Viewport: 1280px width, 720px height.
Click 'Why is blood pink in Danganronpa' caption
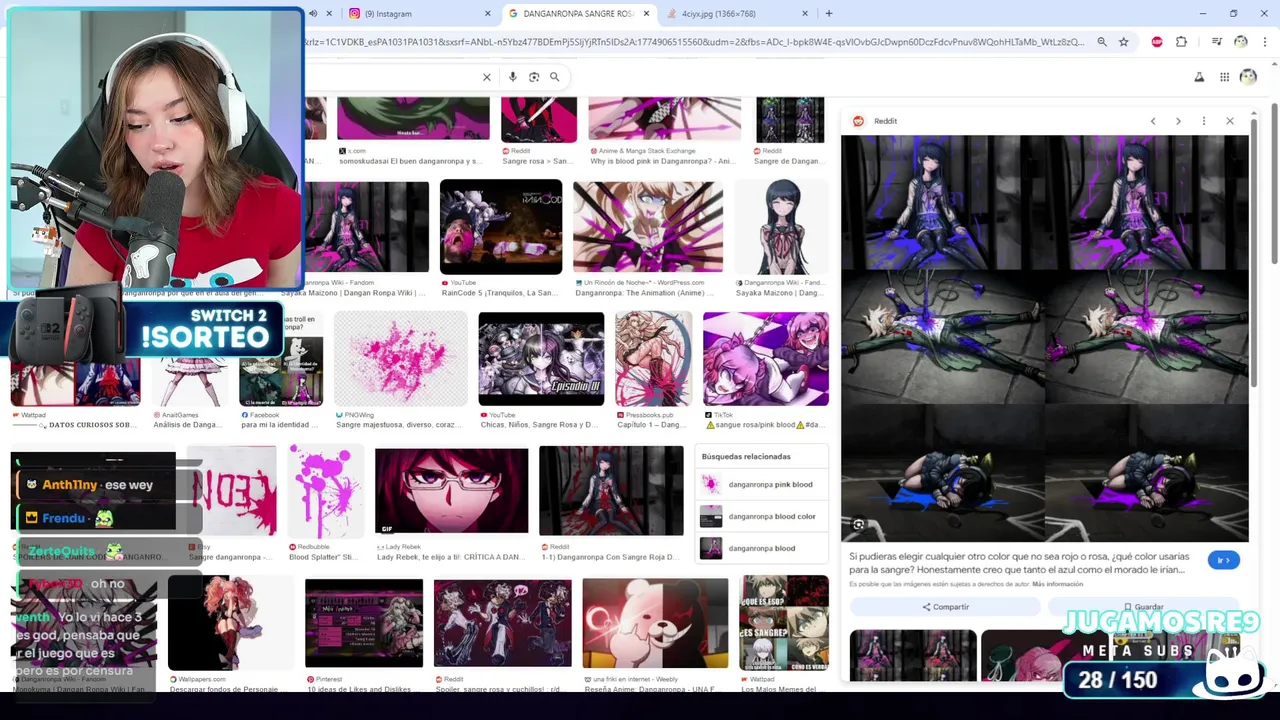(662, 161)
